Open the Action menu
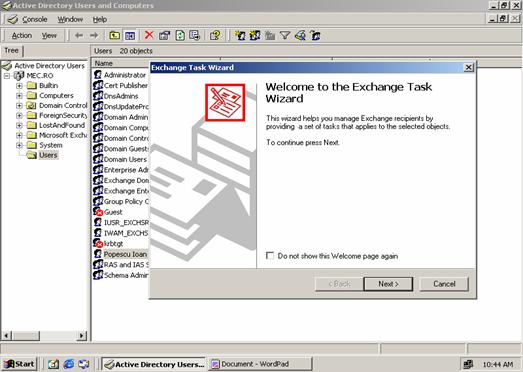This screenshot has width=523, height=372. click(22, 35)
